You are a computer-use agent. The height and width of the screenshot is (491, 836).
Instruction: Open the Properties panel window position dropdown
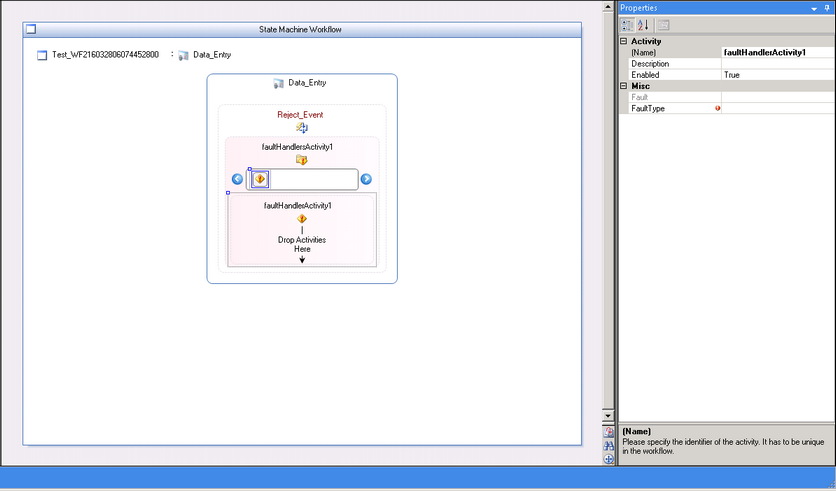pyautogui.click(x=814, y=9)
